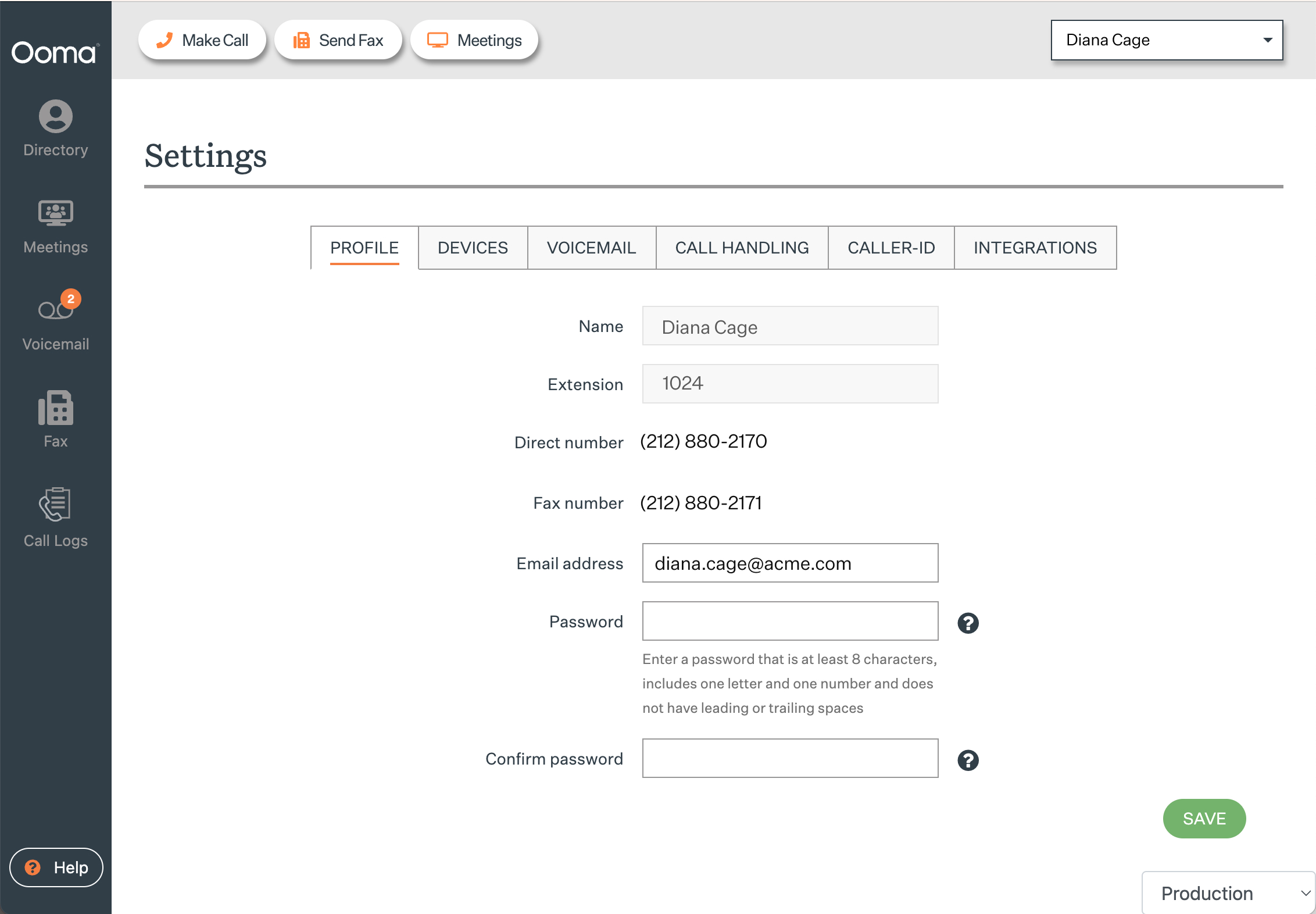Screen dimensions: 1316x914
Task: Expand the Diana Cage user dropdown
Action: tap(1167, 40)
